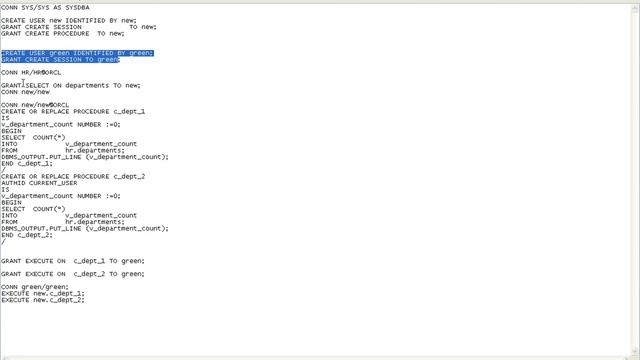Viewport: 640px width, 360px height.
Task: Click the CREATE OR REPLACE PROCEDURE c_dept_1 line
Action: pos(73,111)
